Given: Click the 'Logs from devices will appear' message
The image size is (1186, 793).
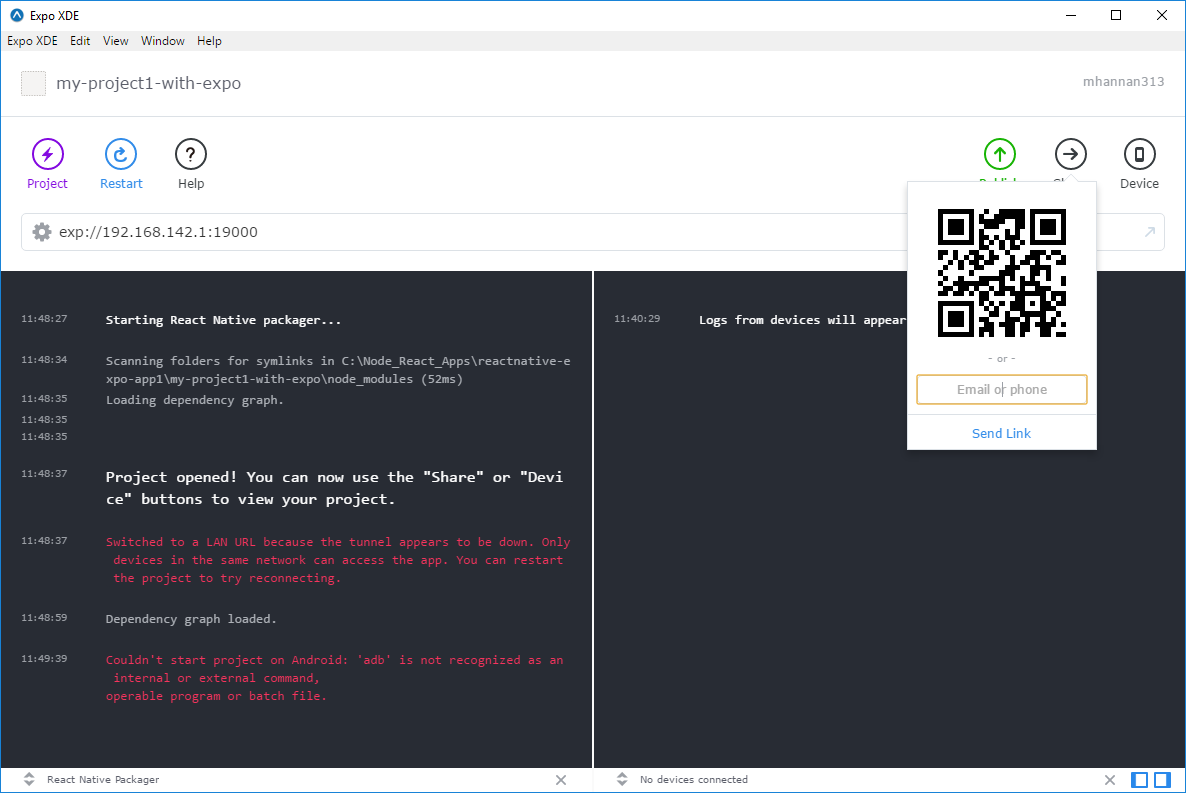Looking at the screenshot, I should [x=802, y=320].
